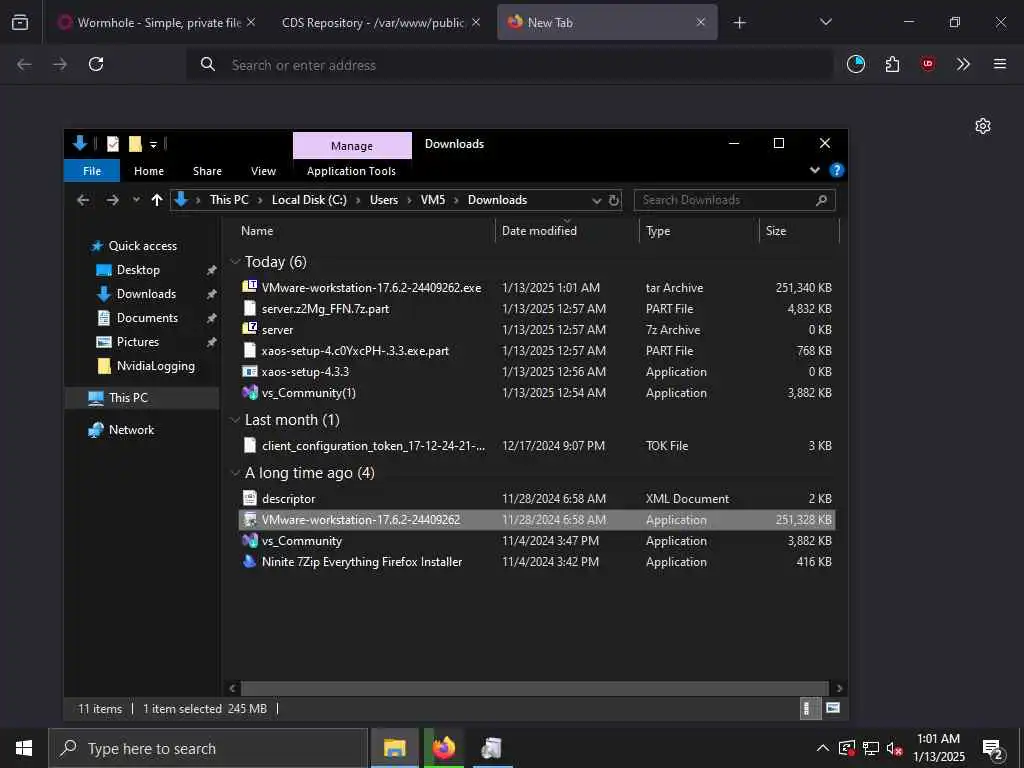Screen dimensions: 1024x768
Task: List all Firefox tabs dropdown
Action: click(x=825, y=22)
